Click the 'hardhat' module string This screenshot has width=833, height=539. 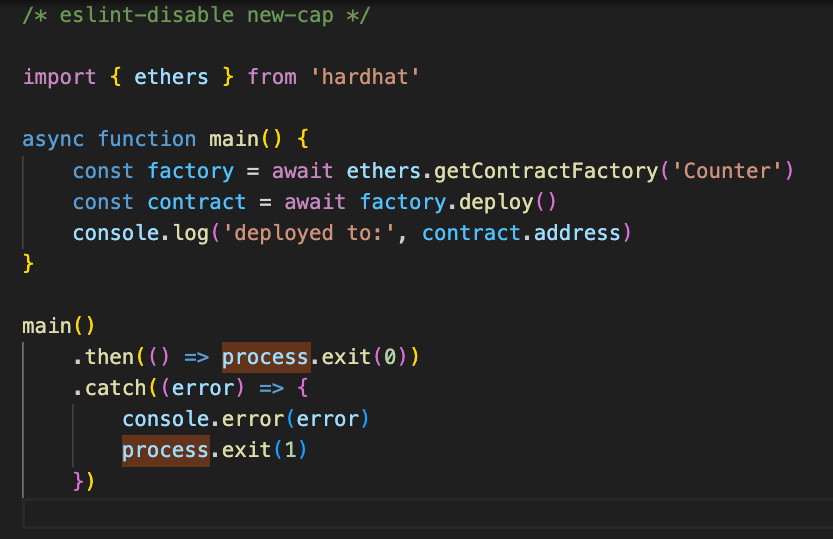tap(365, 77)
